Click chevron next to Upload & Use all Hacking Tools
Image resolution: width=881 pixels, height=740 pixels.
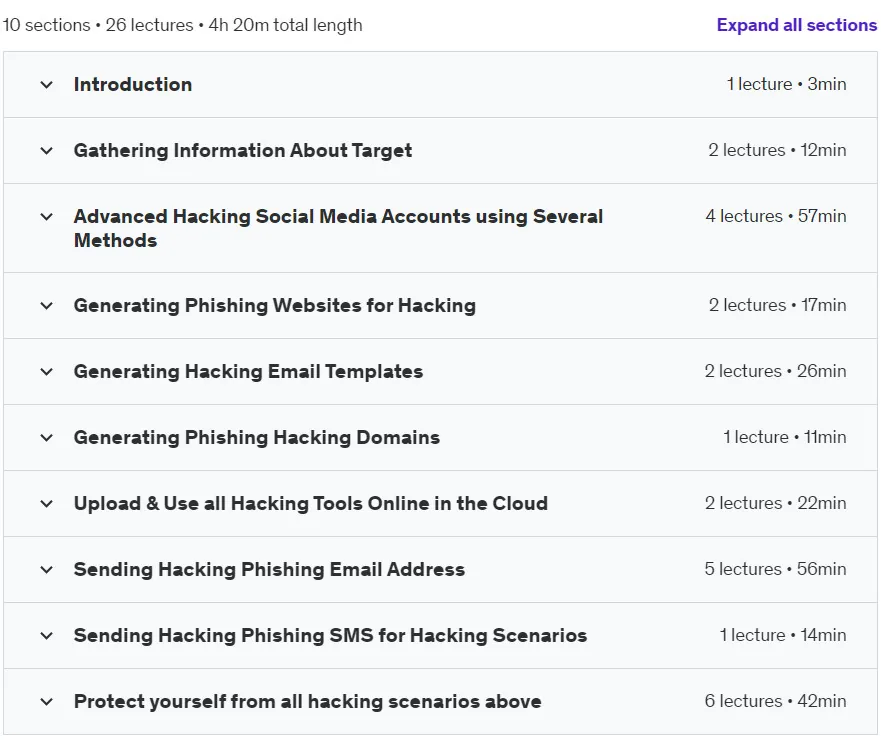click(47, 503)
